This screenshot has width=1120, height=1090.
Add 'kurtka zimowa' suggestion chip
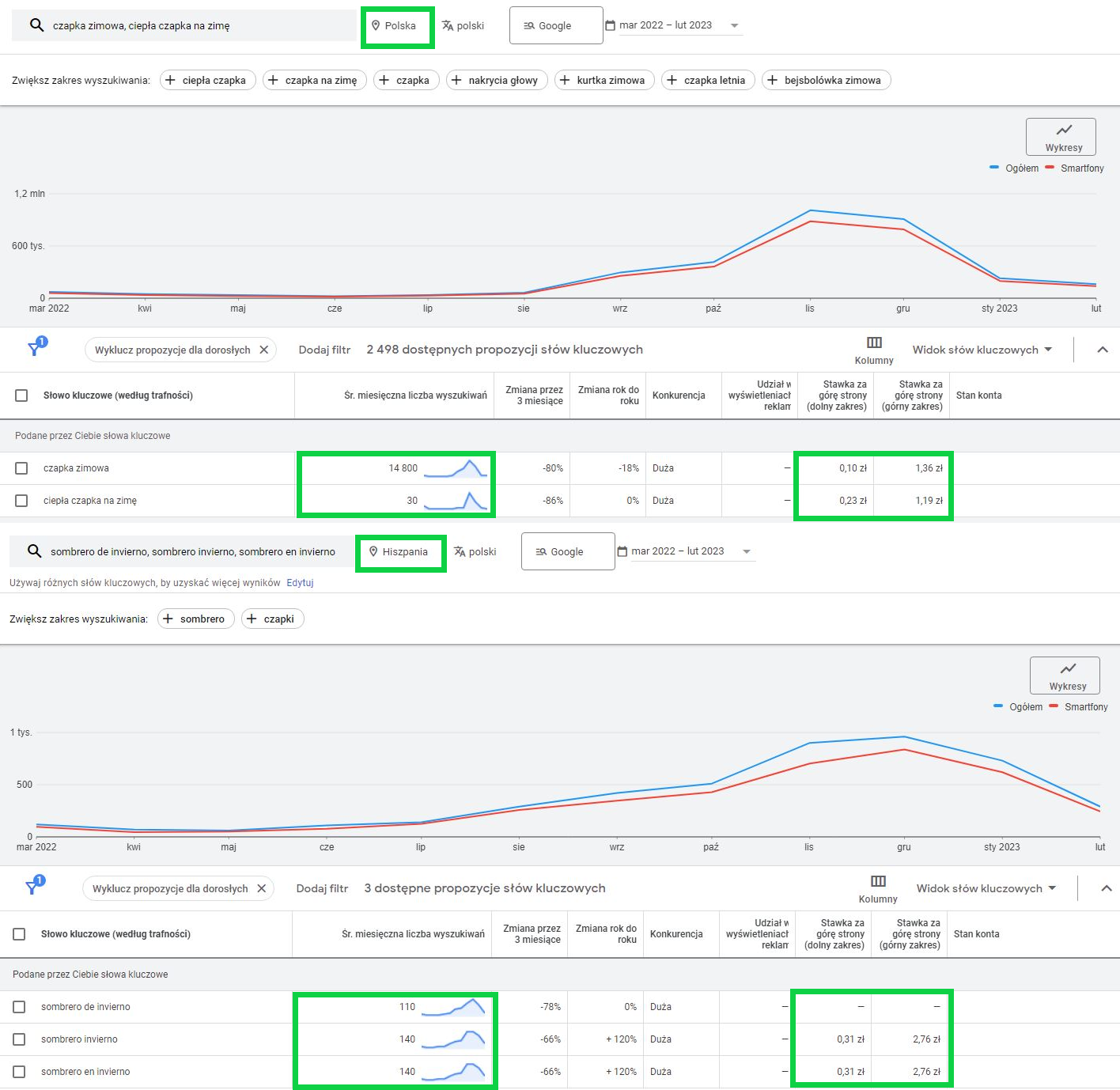[x=604, y=80]
